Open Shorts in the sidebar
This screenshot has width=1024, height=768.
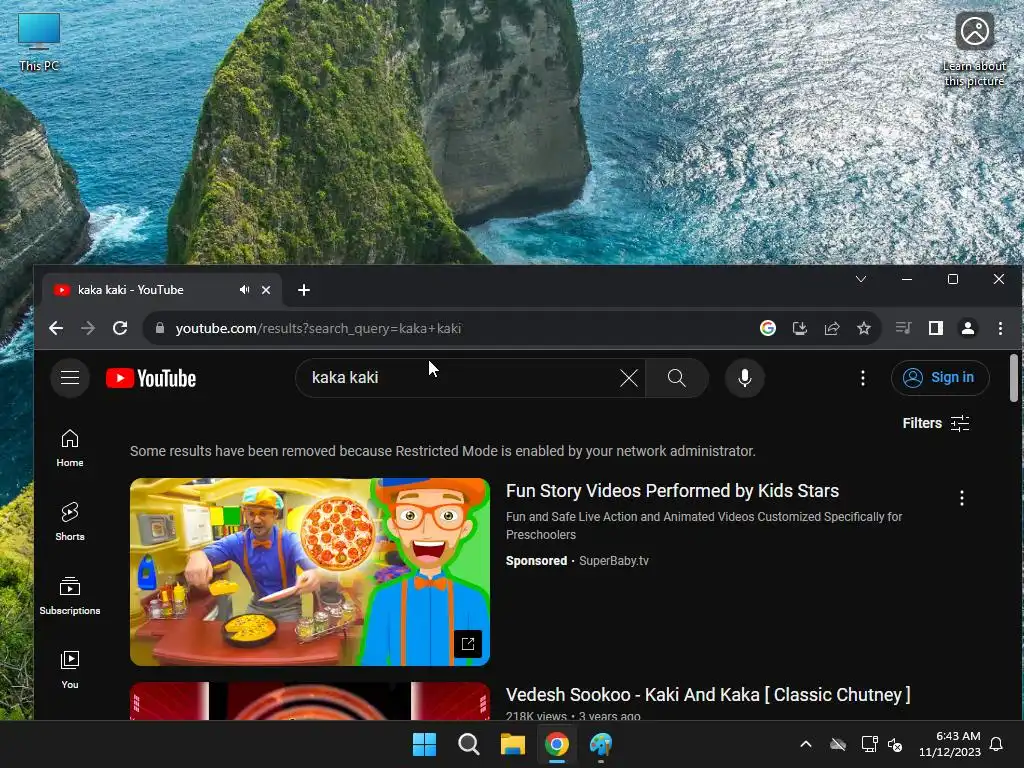[70, 522]
